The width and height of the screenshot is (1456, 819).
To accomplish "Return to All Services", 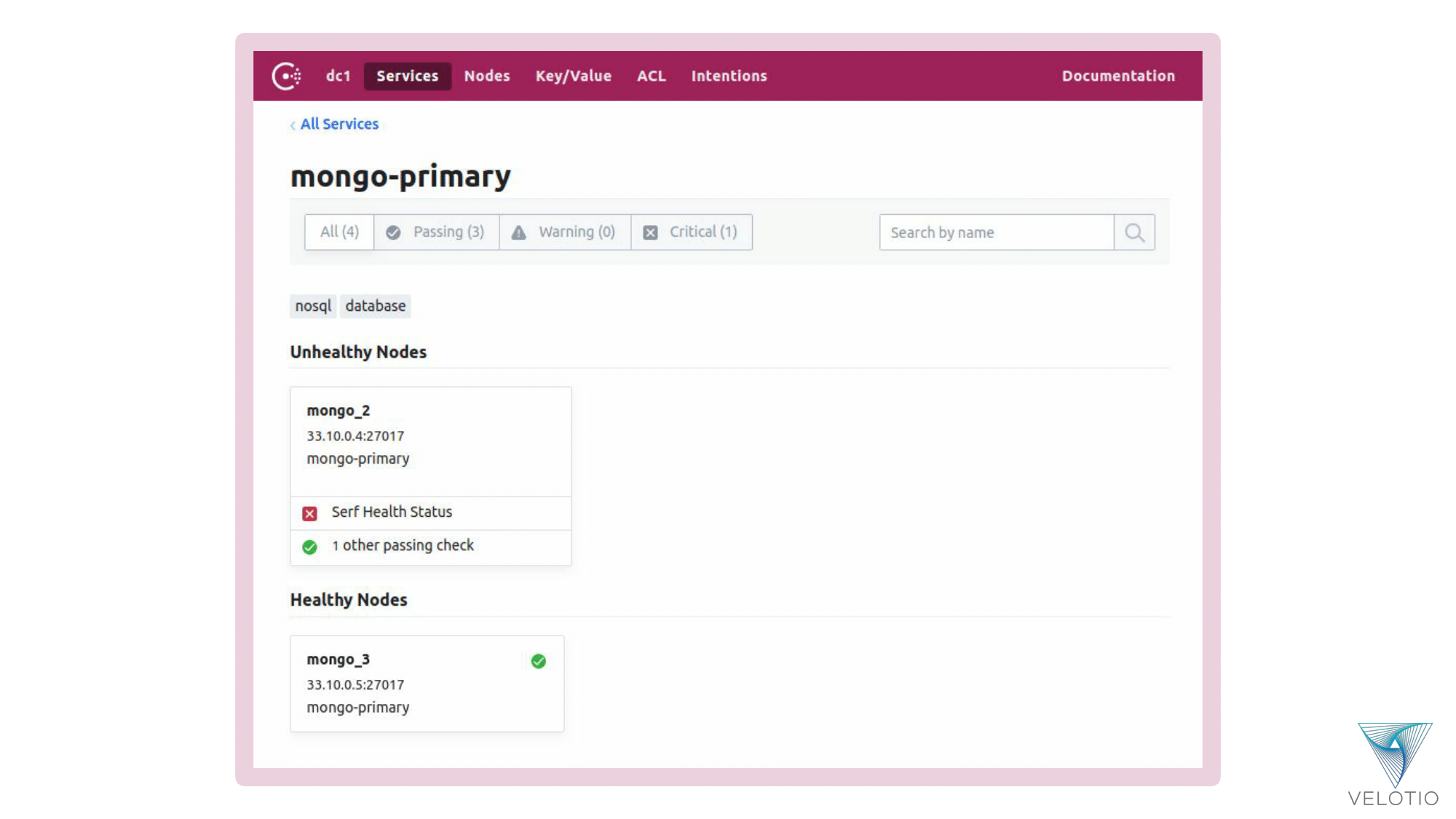I will (339, 124).
